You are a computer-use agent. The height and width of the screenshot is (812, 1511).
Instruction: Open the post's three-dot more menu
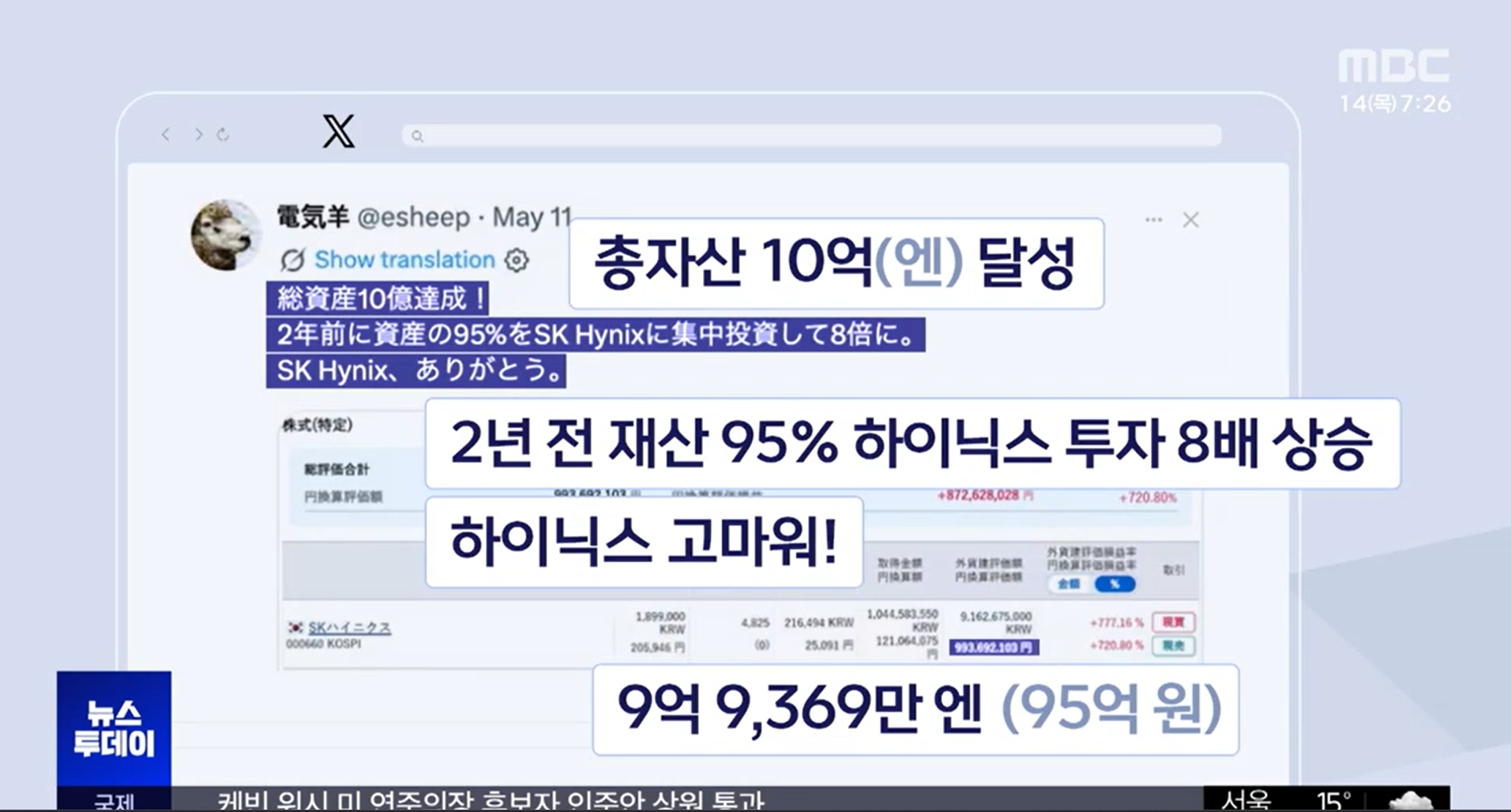click(x=1153, y=220)
